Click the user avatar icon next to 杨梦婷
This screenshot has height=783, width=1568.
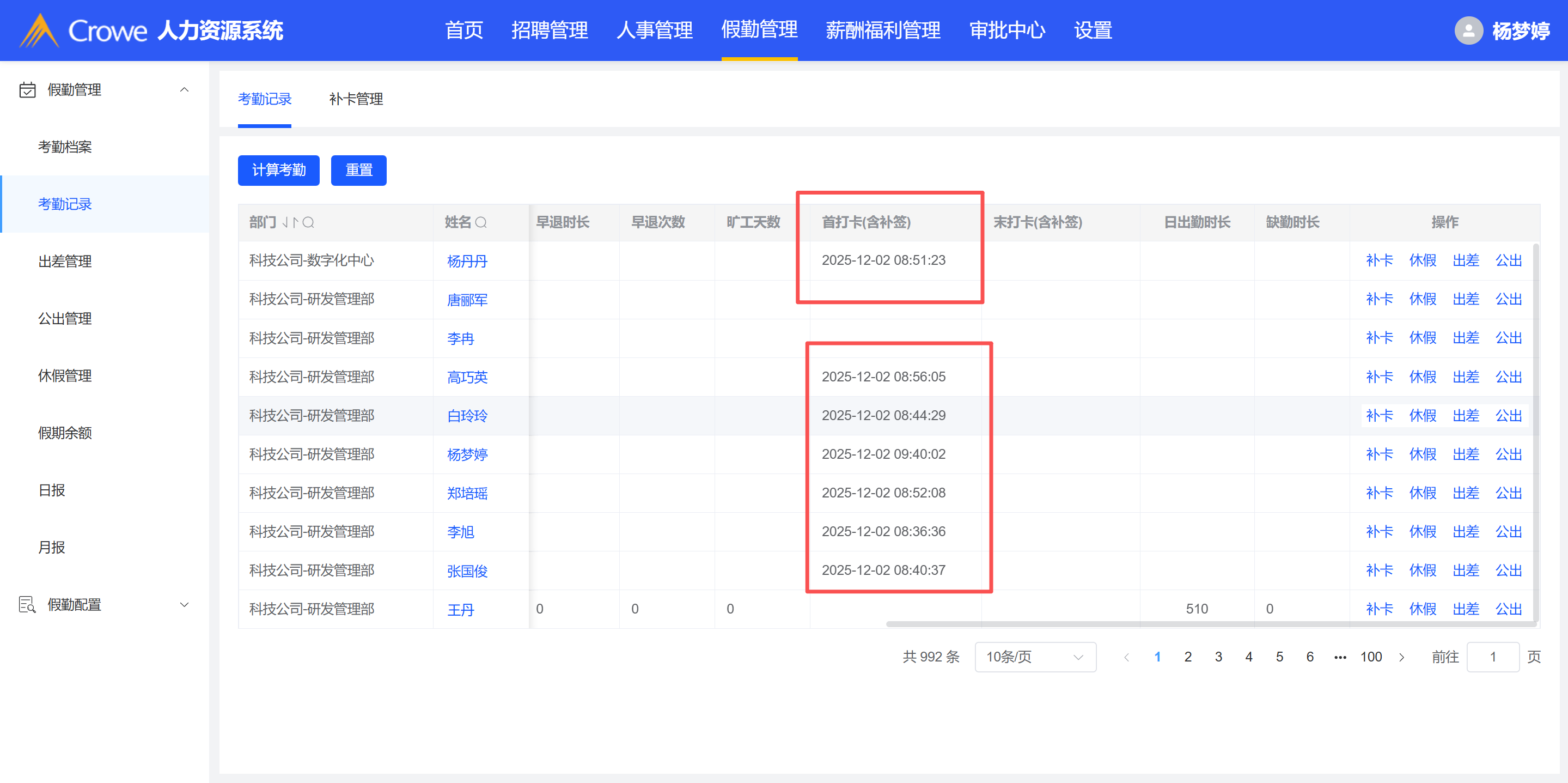[1468, 31]
